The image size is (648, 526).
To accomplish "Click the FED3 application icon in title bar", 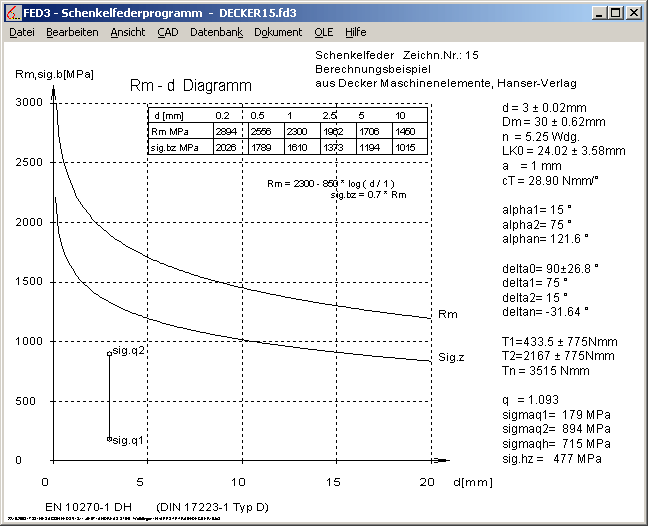I will pyautogui.click(x=12, y=13).
